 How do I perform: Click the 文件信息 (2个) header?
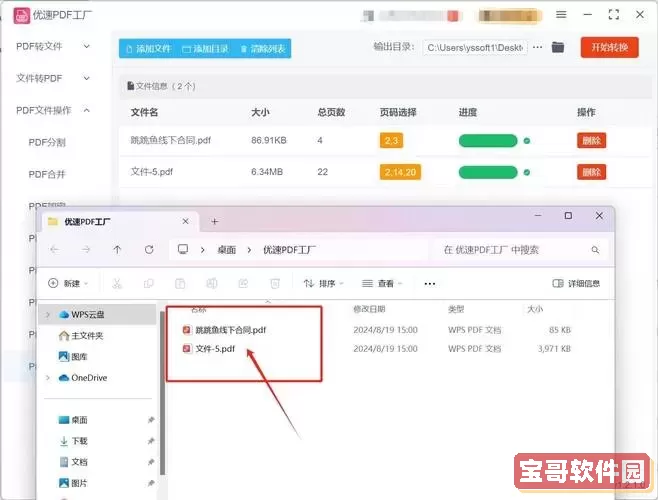coord(162,86)
